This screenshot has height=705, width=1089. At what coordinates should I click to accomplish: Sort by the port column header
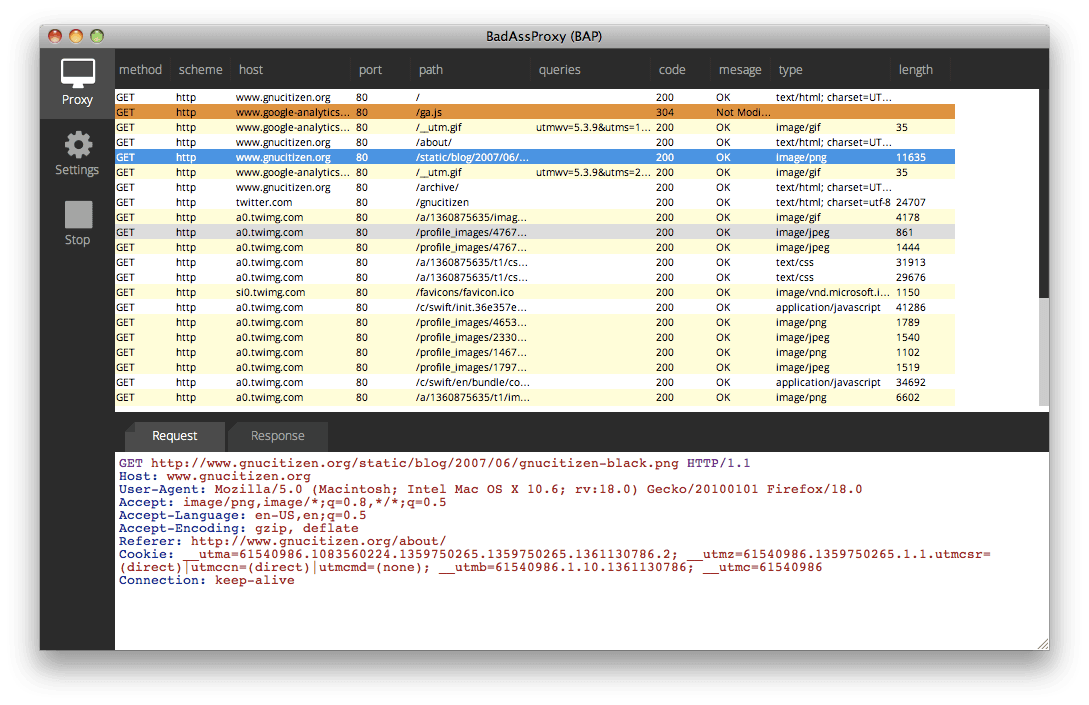[x=370, y=69]
